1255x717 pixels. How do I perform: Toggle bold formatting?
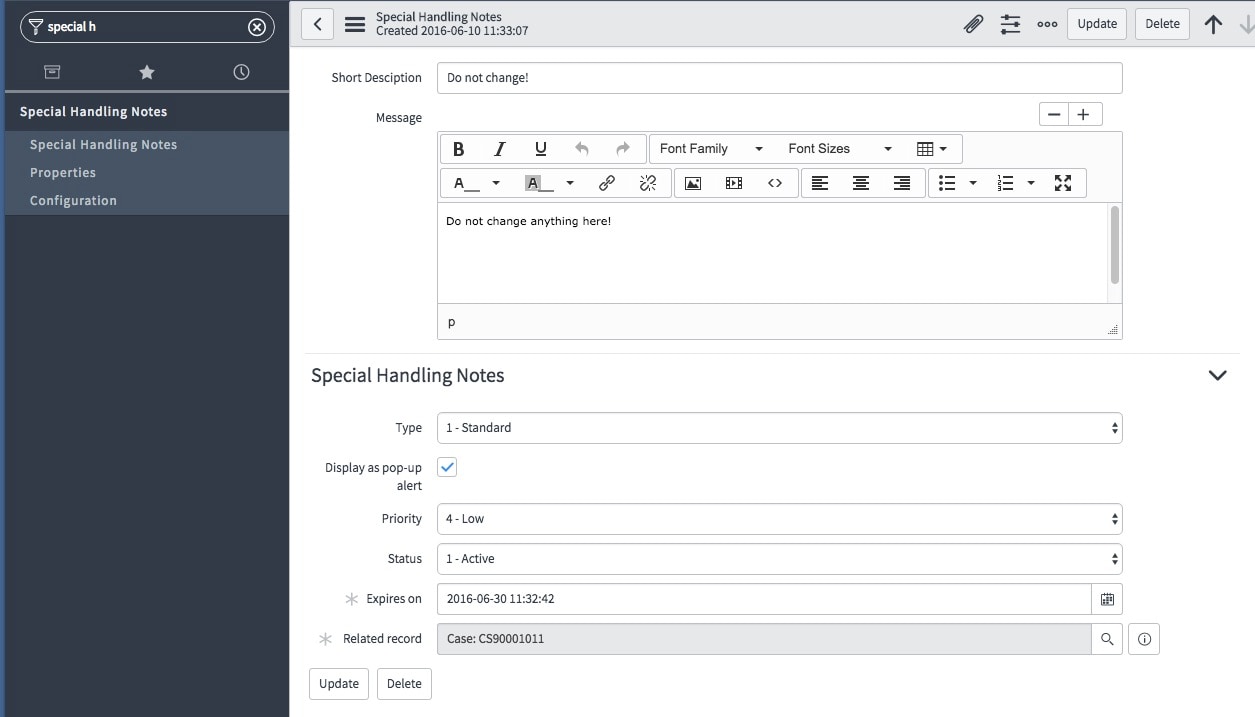point(458,149)
